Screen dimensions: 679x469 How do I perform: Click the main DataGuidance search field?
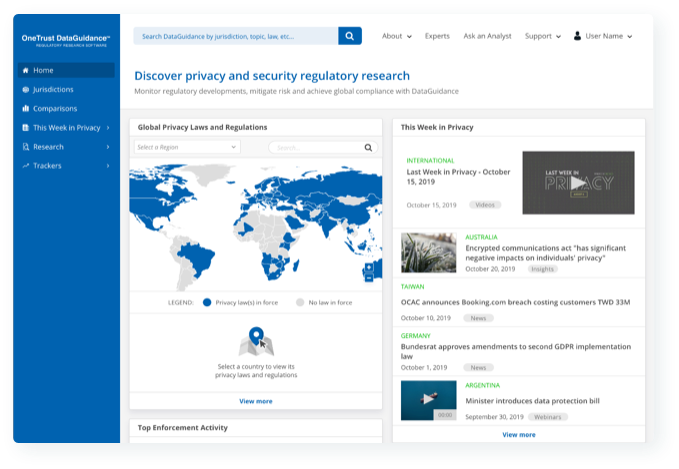pyautogui.click(x=236, y=36)
